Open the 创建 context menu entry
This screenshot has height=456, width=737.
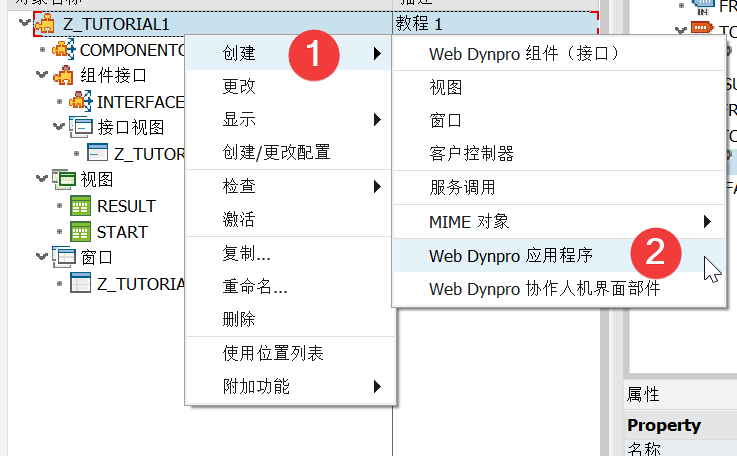coord(239,53)
